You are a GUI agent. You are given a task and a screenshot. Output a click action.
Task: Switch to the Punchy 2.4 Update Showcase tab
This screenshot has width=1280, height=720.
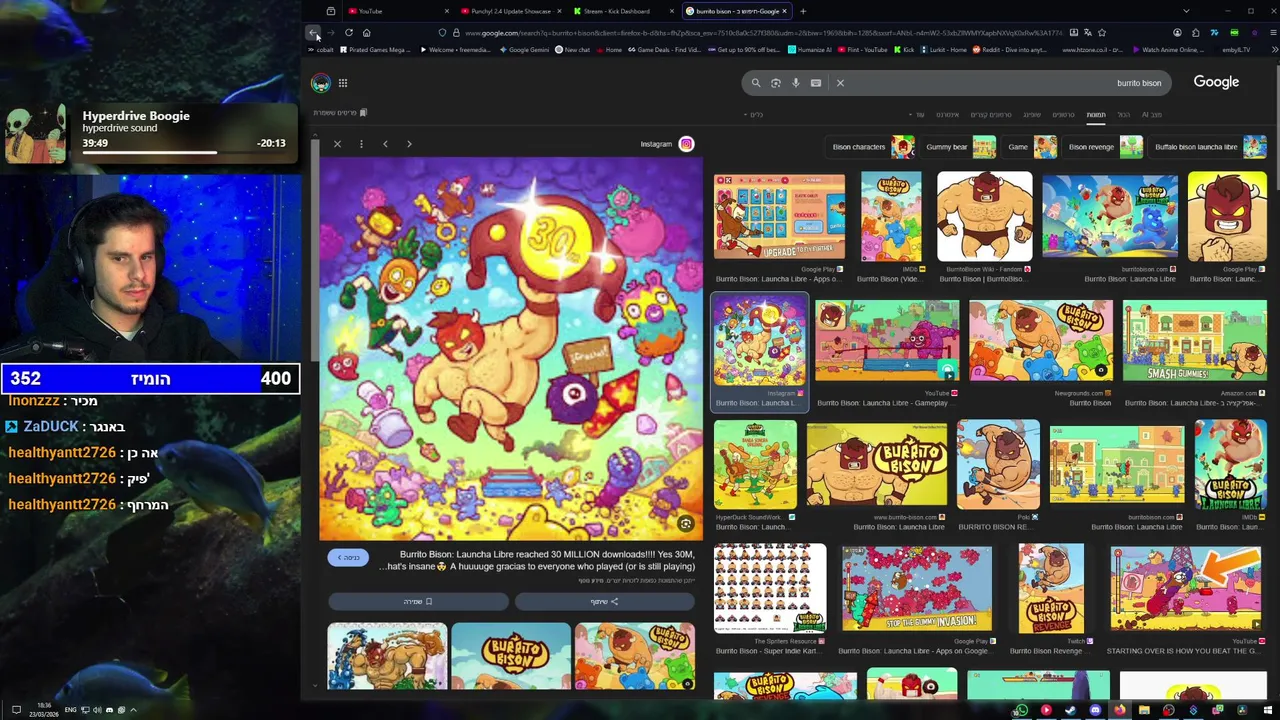tap(510, 11)
